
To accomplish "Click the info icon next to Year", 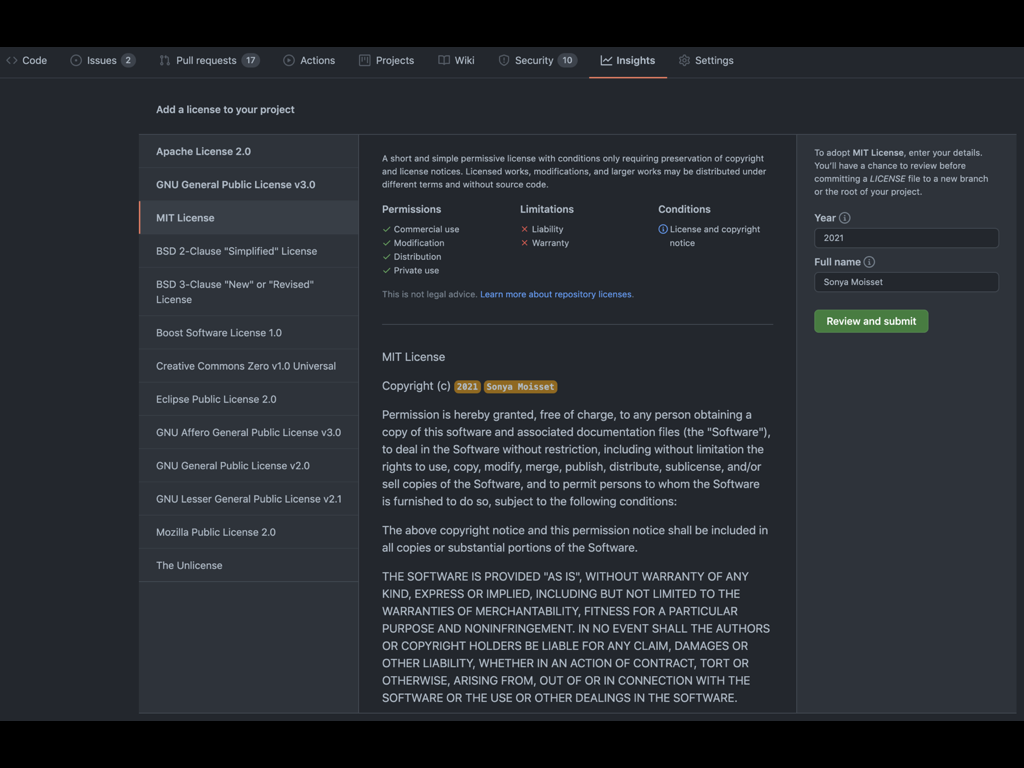I will point(844,217).
